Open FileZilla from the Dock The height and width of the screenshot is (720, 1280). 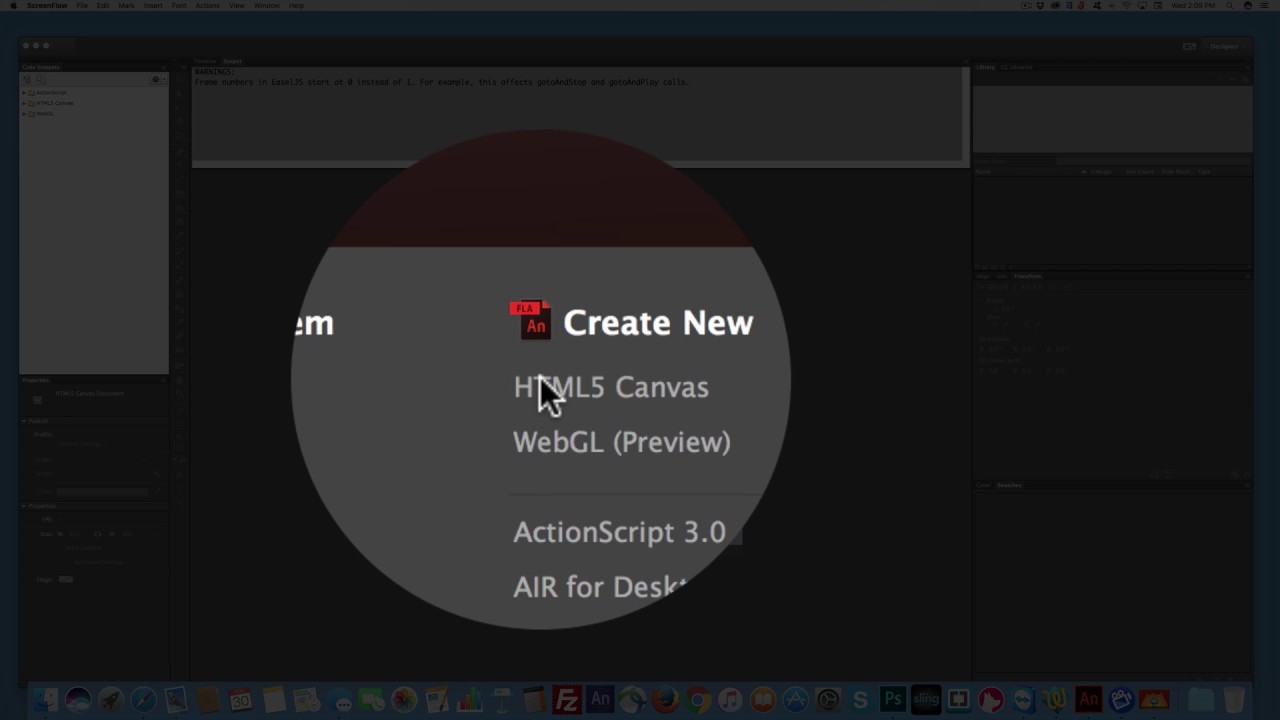pyautogui.click(x=567, y=699)
